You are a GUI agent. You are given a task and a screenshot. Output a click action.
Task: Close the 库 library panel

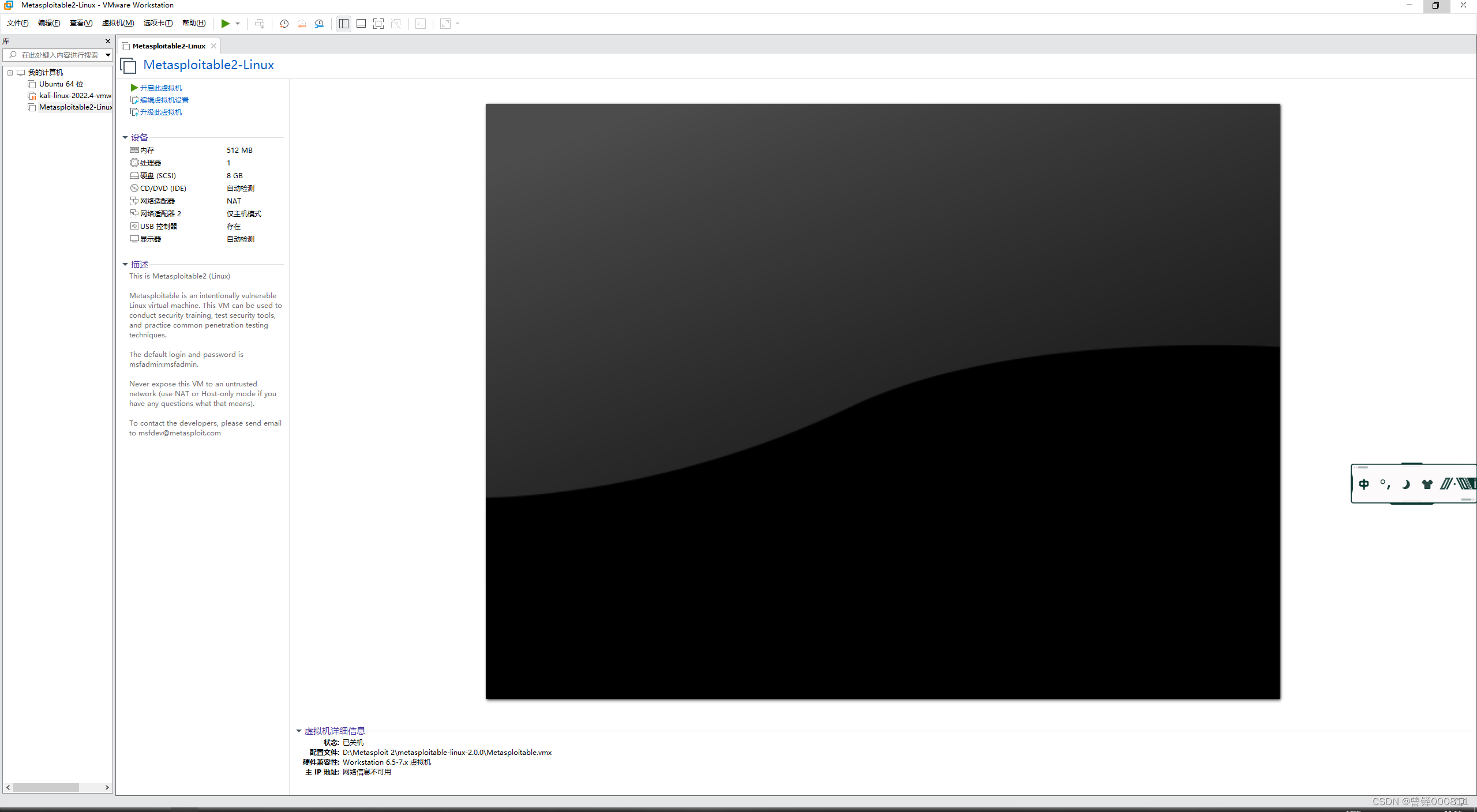point(107,41)
